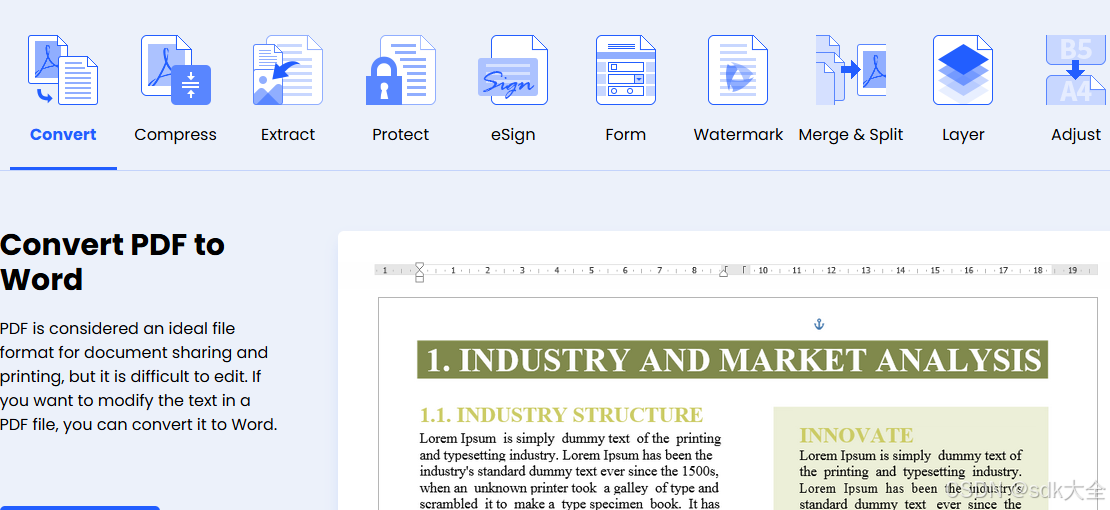The image size is (1110, 510).
Task: Click the Protect padlock icon
Action: point(401,70)
